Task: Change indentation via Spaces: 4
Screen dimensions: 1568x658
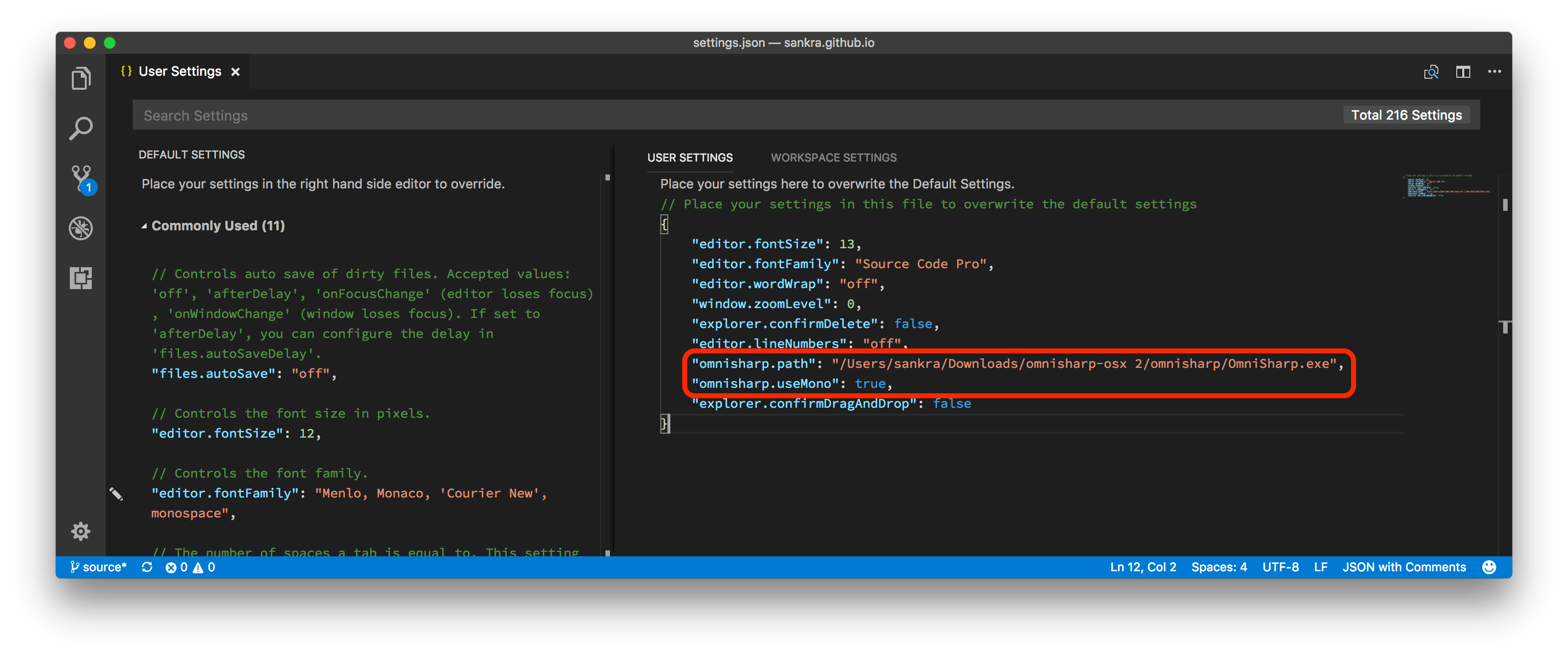Action: (1218, 567)
